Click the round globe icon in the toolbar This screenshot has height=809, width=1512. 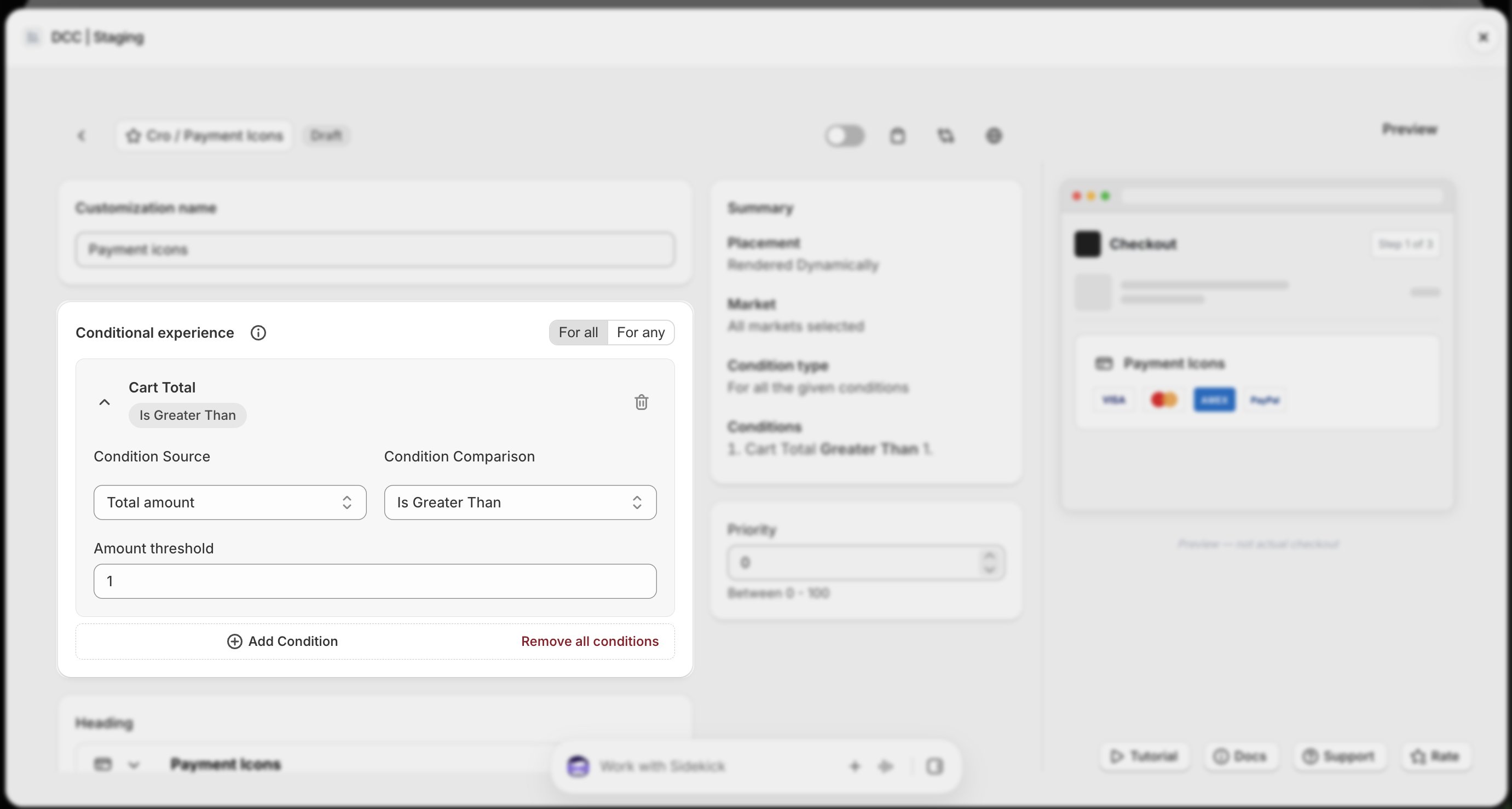(993, 136)
